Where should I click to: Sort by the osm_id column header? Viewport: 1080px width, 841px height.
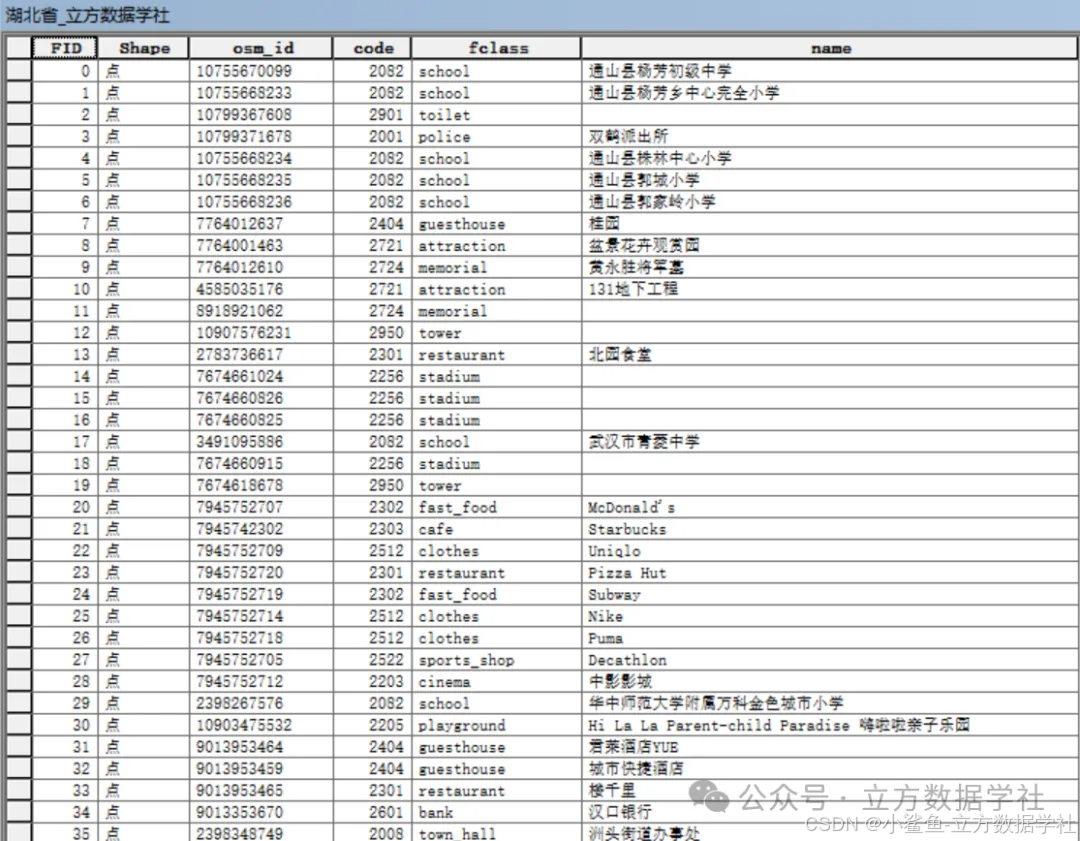coord(262,48)
